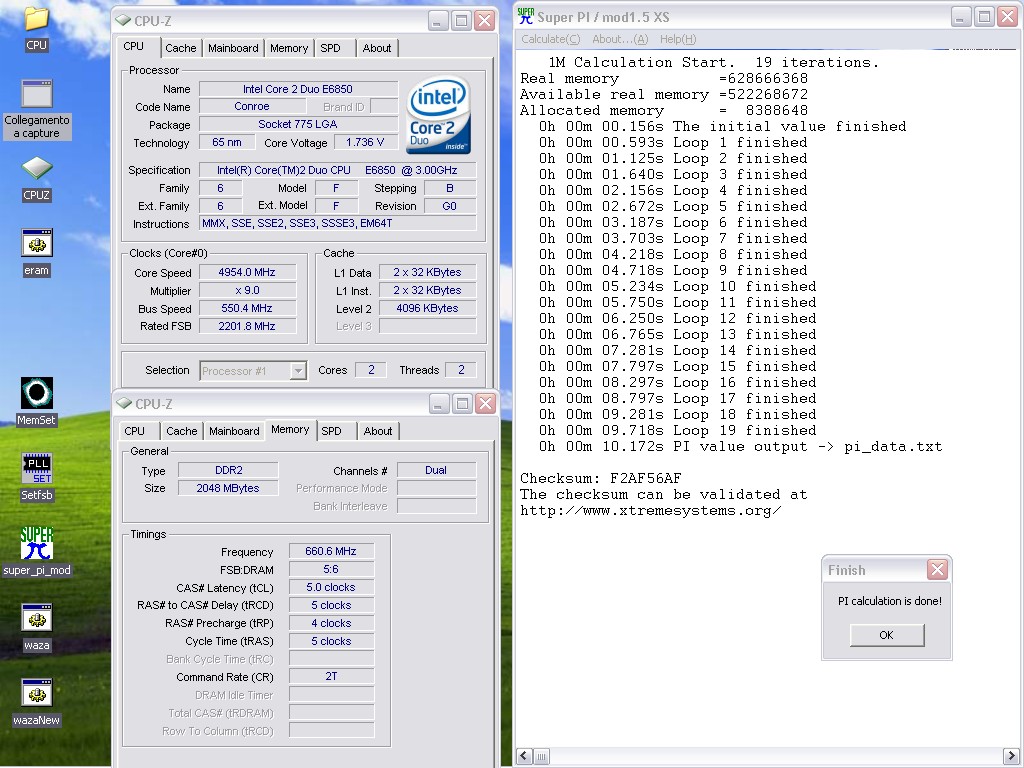Open the eram desktop icon
This screenshot has height=768, width=1024.
click(37, 253)
